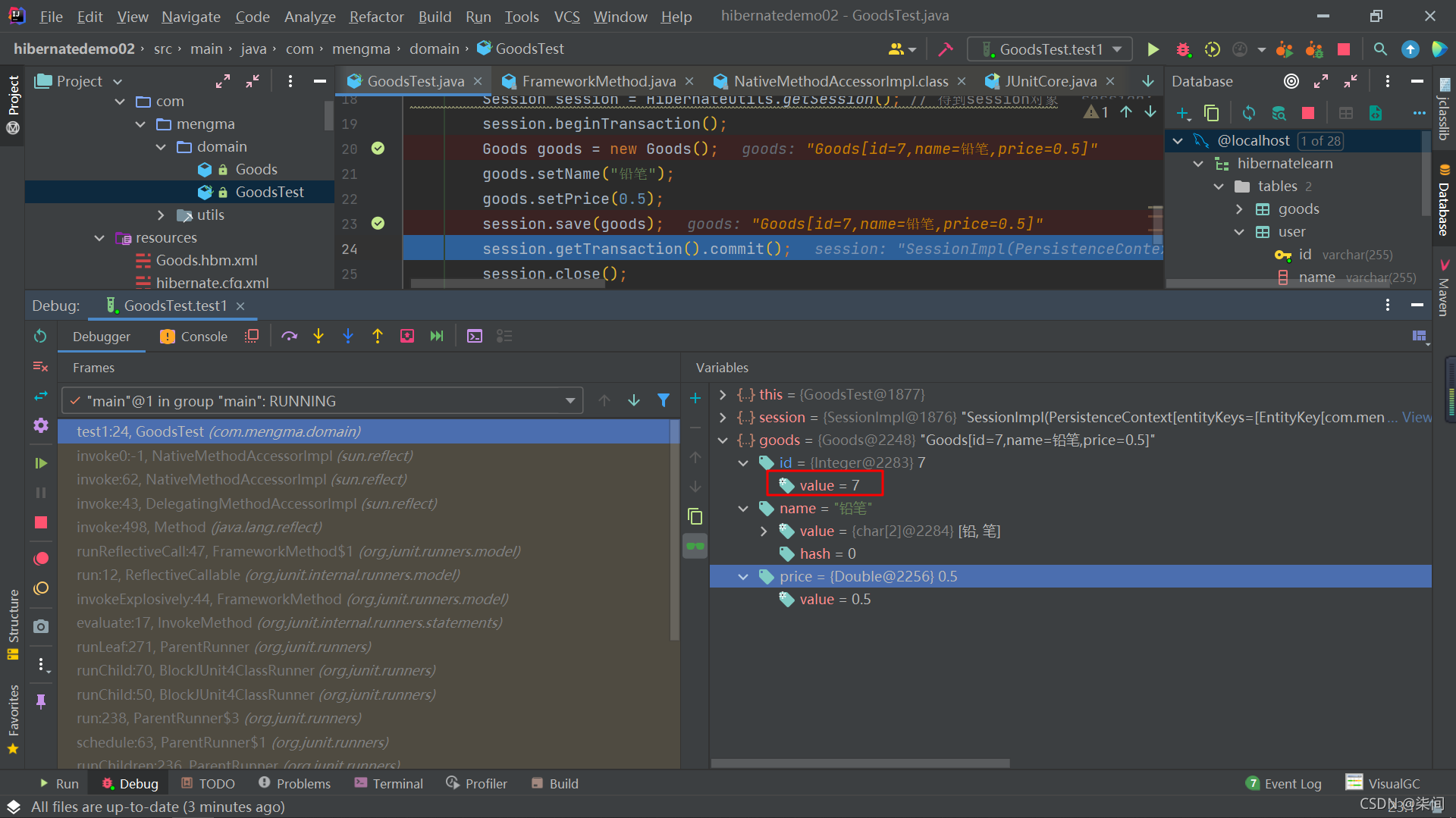Refresh database with sync icon
Viewport: 1456px width, 818px height.
pyautogui.click(x=1249, y=113)
